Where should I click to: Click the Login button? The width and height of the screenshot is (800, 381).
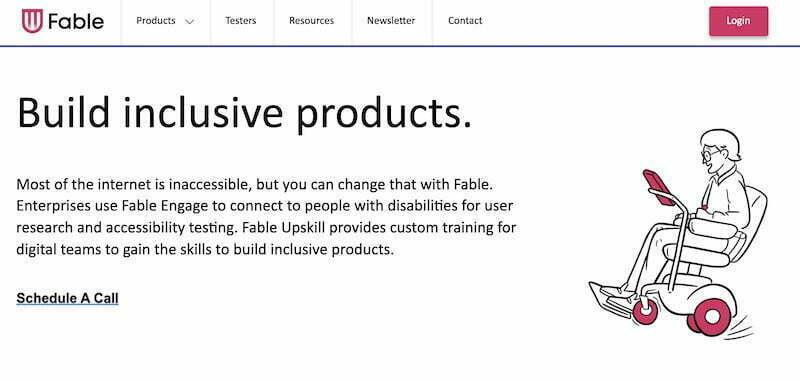pos(738,21)
